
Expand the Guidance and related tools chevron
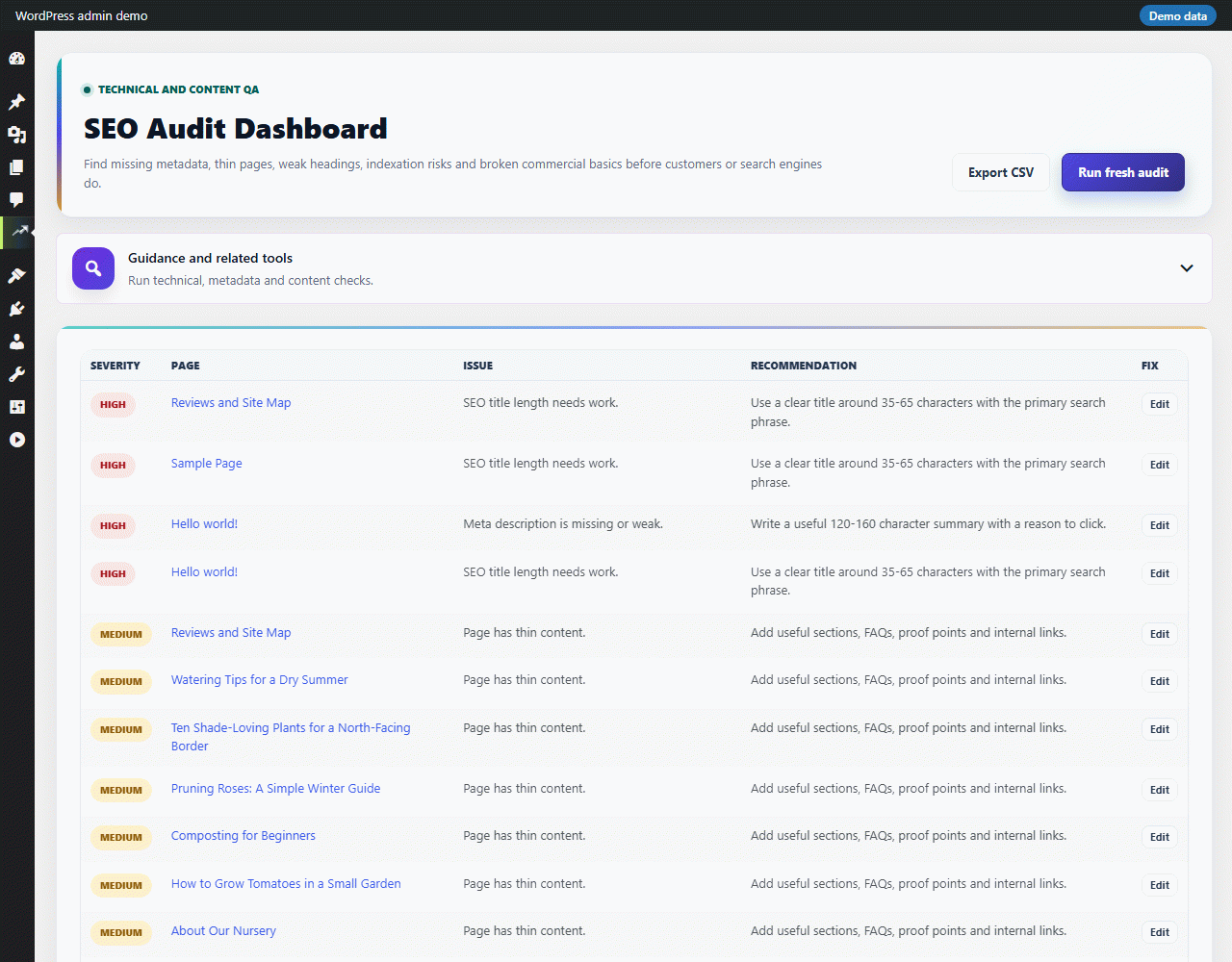pos(1187,268)
